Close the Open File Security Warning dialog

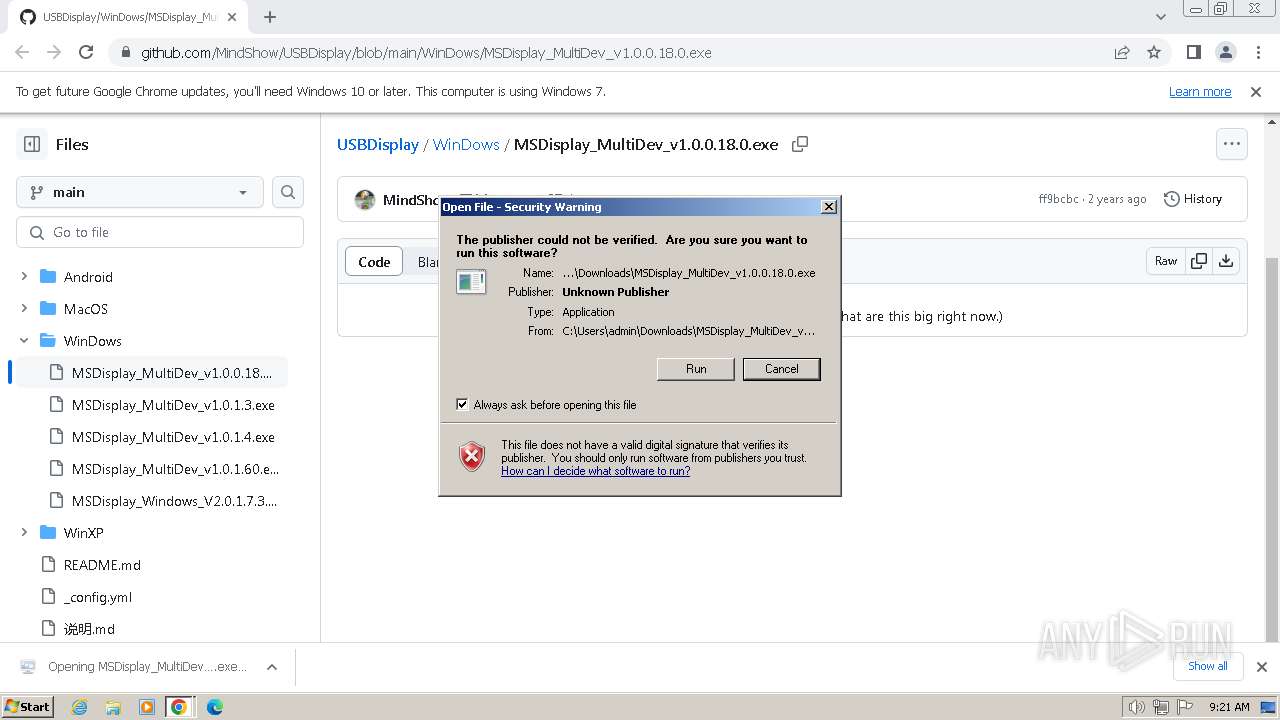pyautogui.click(x=829, y=207)
